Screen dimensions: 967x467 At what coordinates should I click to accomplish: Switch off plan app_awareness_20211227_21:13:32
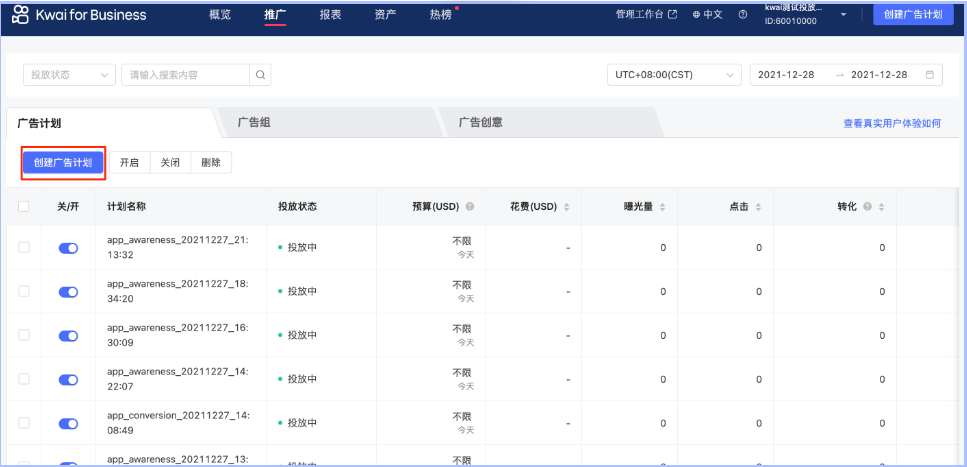coord(68,248)
